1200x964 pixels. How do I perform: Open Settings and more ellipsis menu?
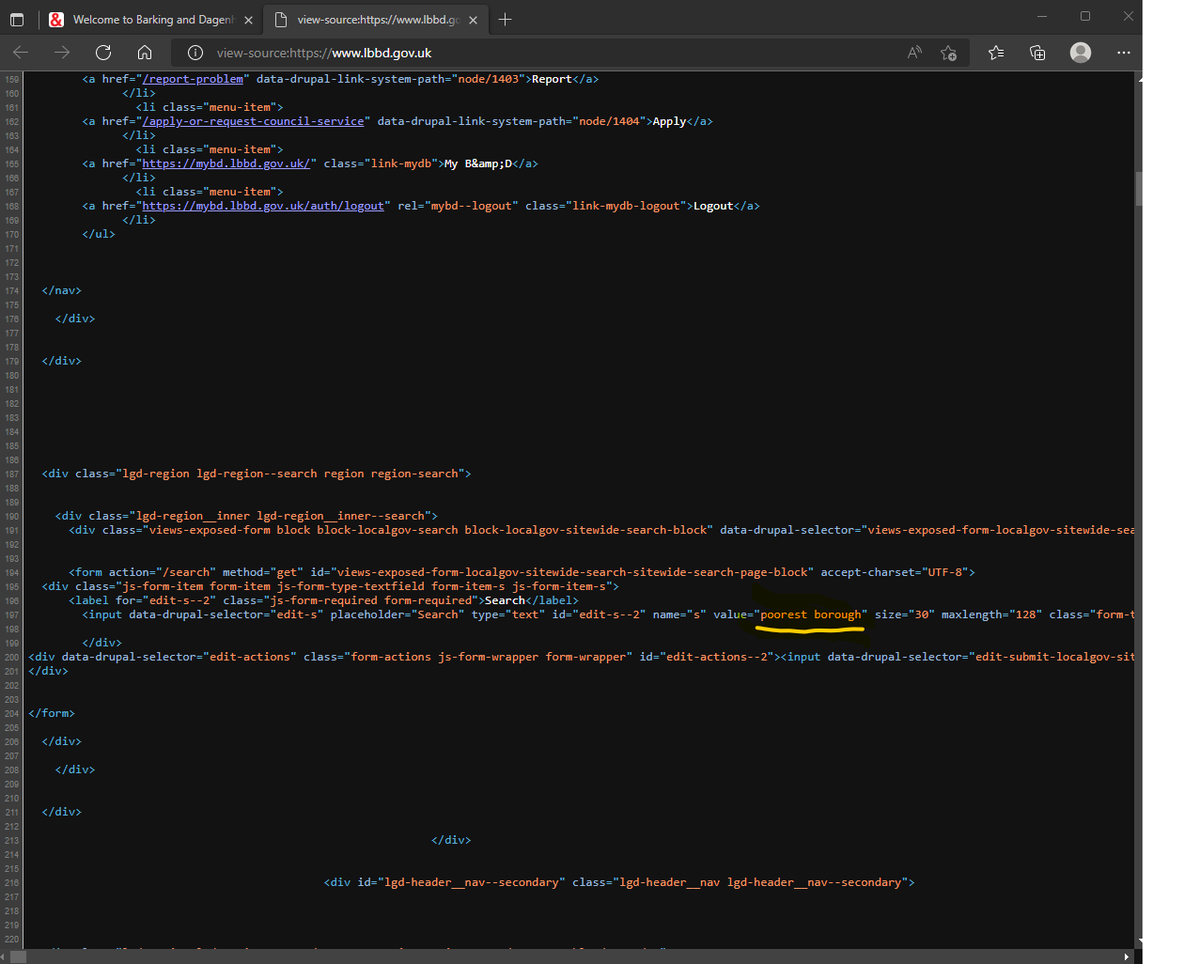coord(1124,53)
